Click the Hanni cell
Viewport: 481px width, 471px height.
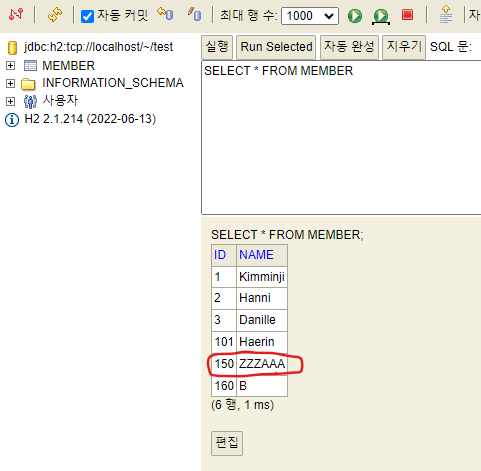[x=262, y=298]
